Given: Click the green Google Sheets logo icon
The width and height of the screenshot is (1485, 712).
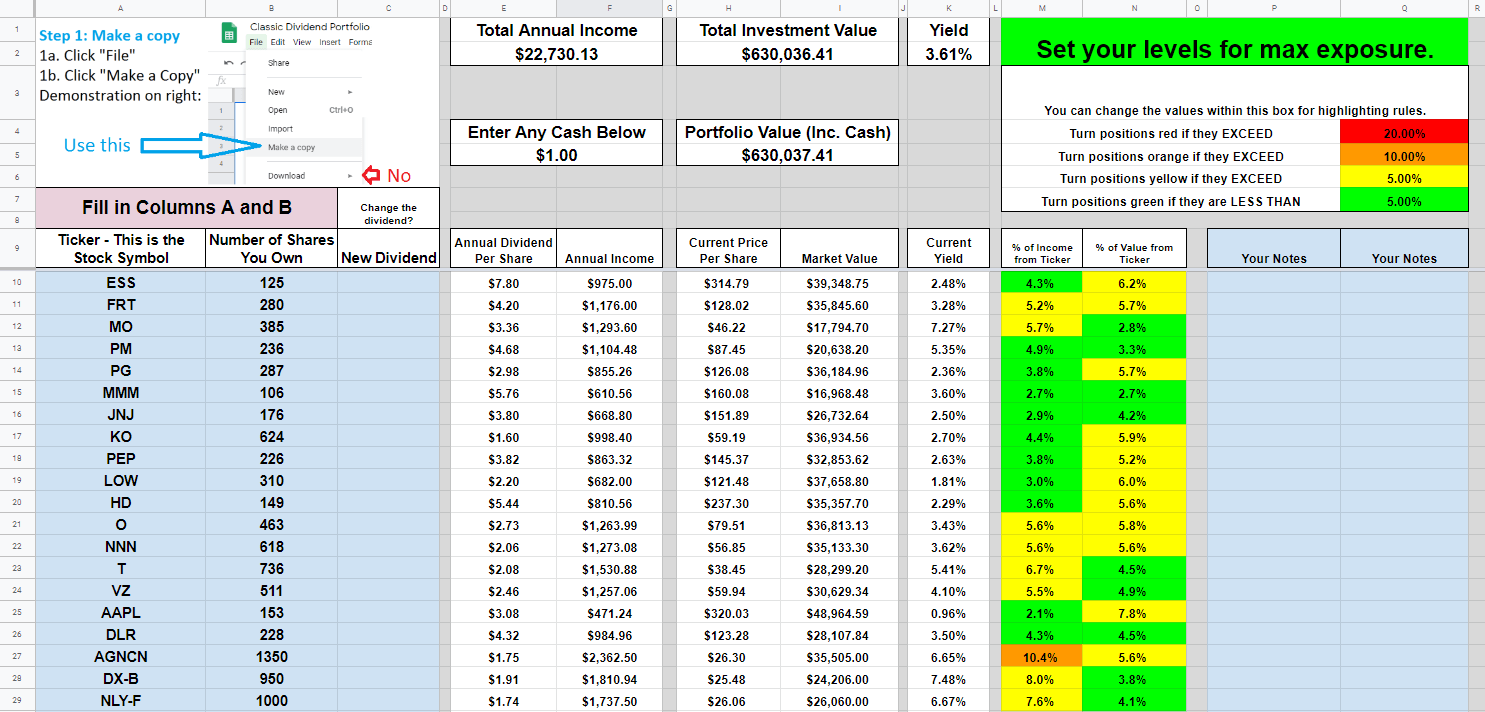Looking at the screenshot, I should coord(229,35).
